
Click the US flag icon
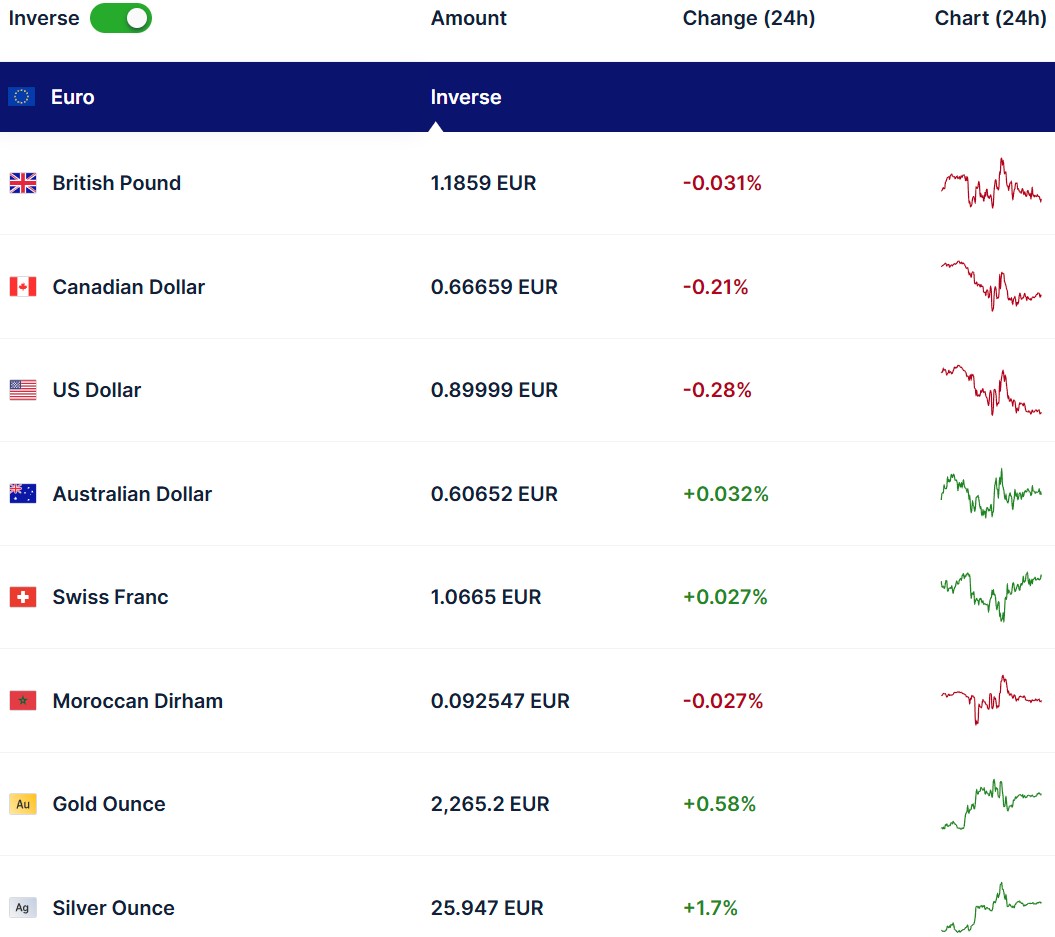pyautogui.click(x=23, y=390)
